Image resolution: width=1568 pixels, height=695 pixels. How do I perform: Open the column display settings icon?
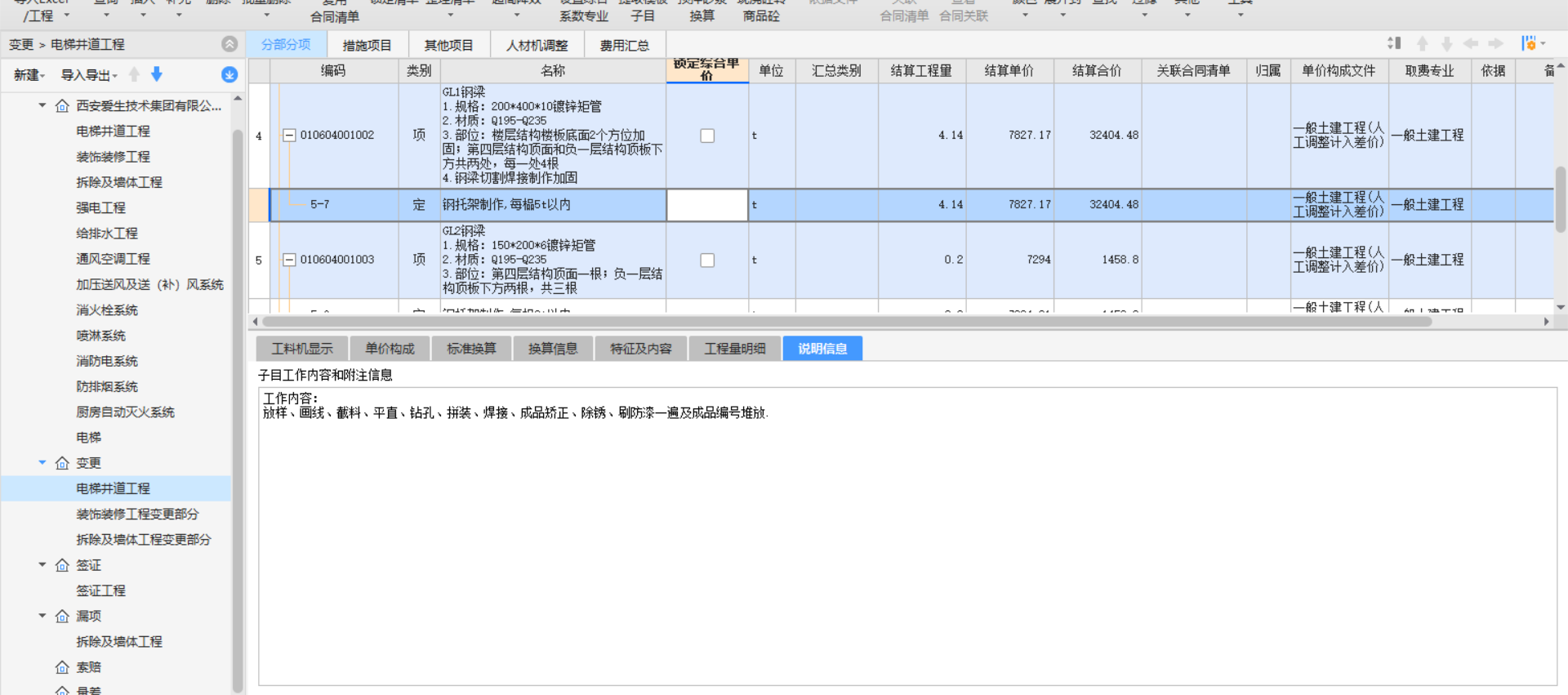coord(1528,43)
